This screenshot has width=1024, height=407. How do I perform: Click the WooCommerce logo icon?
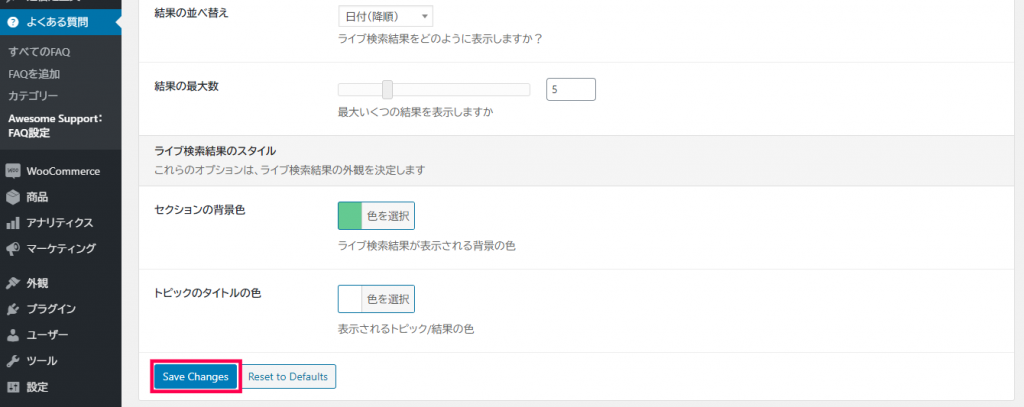[x=13, y=171]
